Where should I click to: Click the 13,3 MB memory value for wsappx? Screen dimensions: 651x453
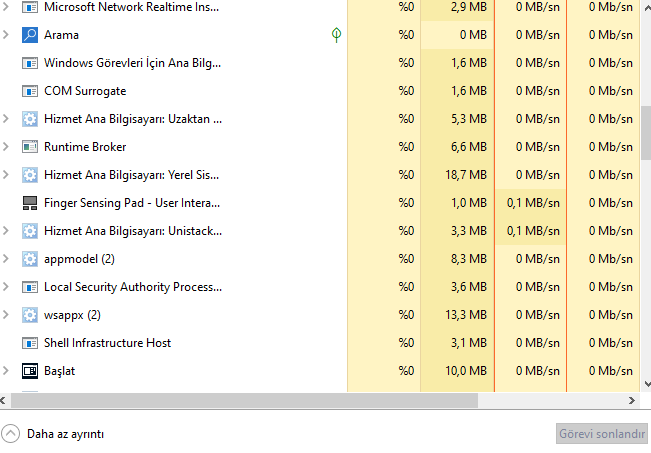coord(466,315)
